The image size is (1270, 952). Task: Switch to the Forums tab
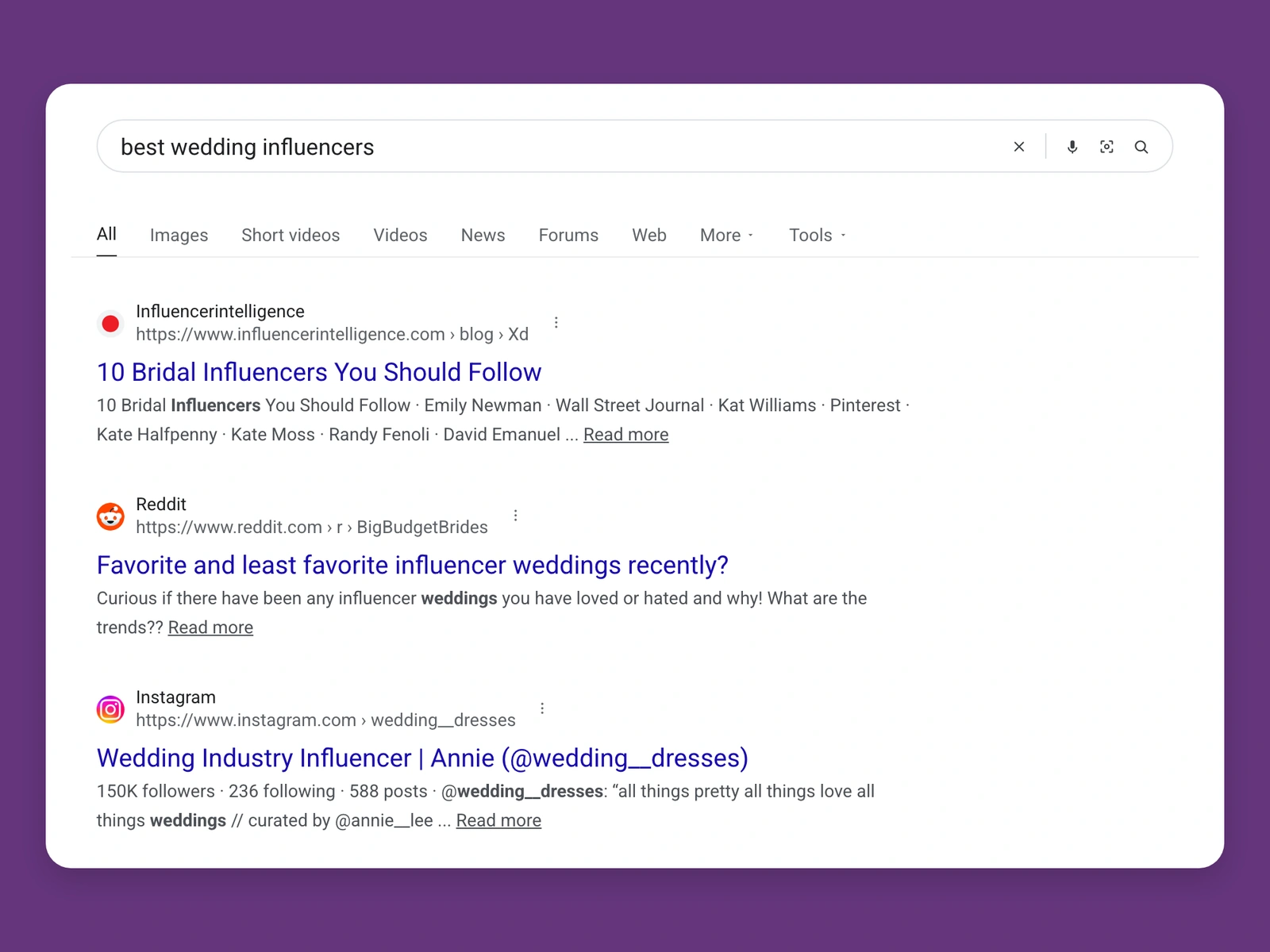click(568, 236)
